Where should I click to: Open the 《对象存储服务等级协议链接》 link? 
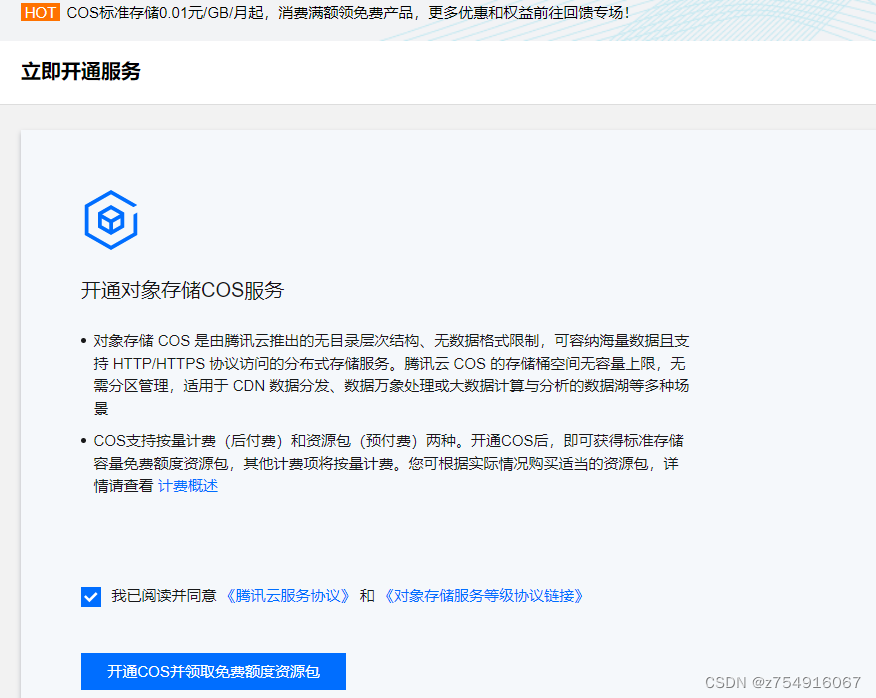coord(484,596)
